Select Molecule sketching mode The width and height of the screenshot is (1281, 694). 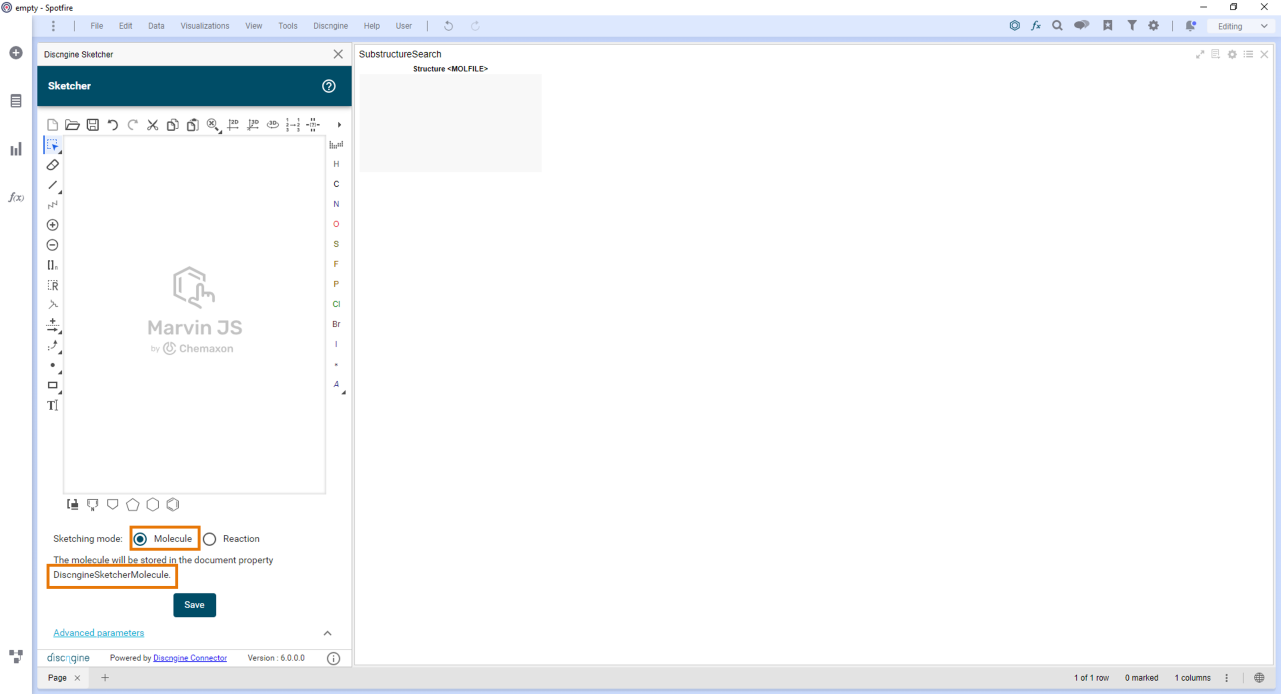point(140,539)
